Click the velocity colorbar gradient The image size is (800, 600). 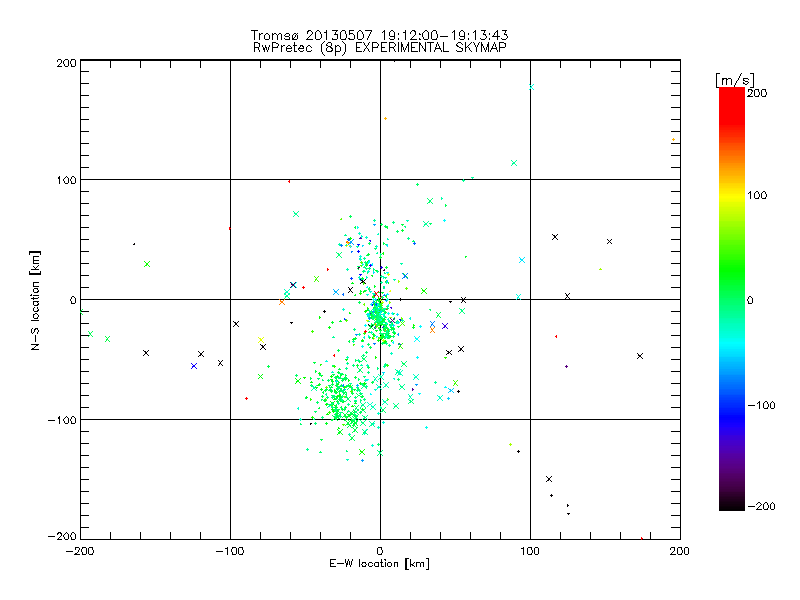(x=732, y=299)
